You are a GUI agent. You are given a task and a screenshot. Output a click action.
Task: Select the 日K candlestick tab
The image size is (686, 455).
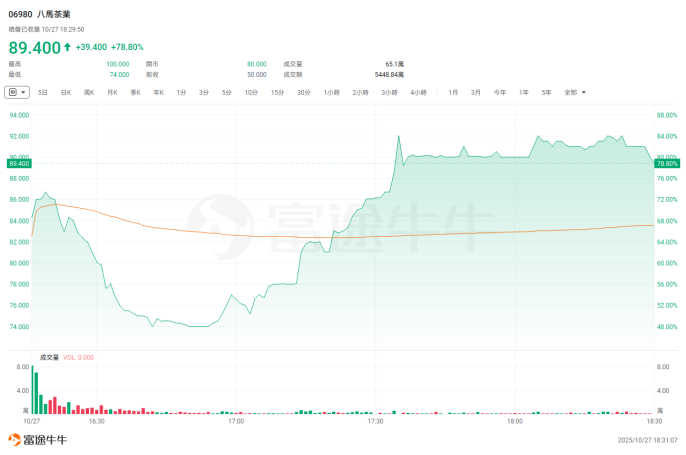pos(66,92)
